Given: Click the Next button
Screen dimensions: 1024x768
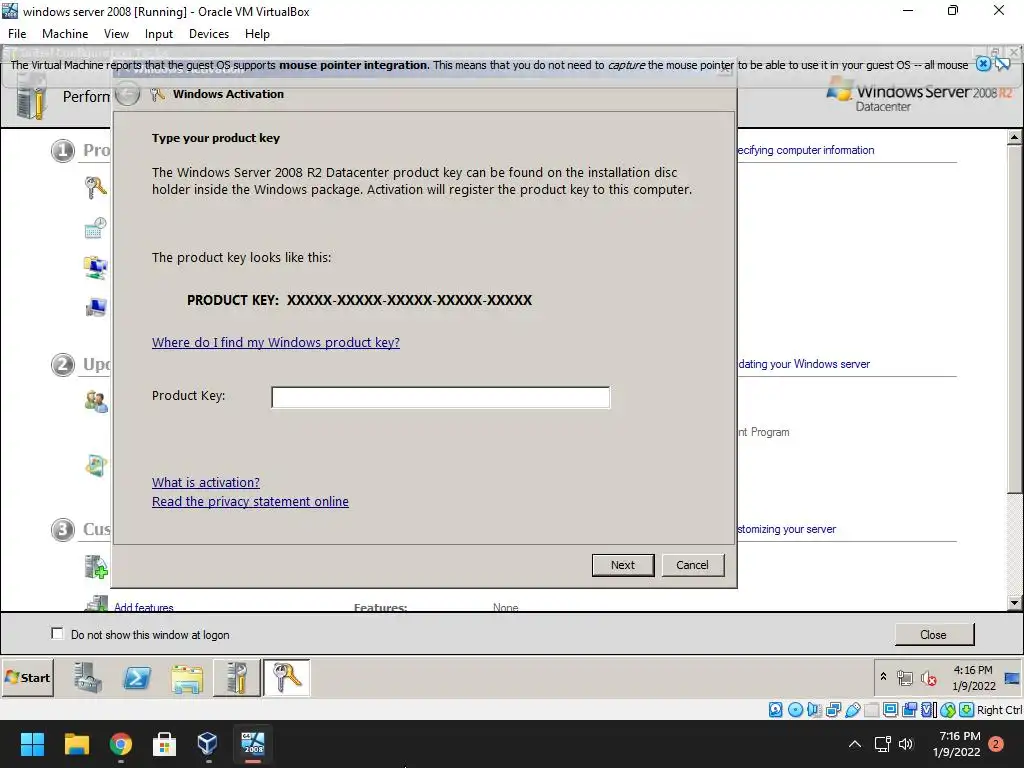Looking at the screenshot, I should coord(623,565).
